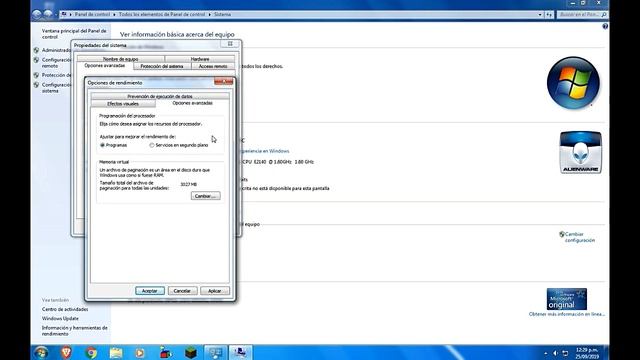Select 'Sistema' breadcrumb in address bar
The image size is (640, 360).
click(222, 14)
